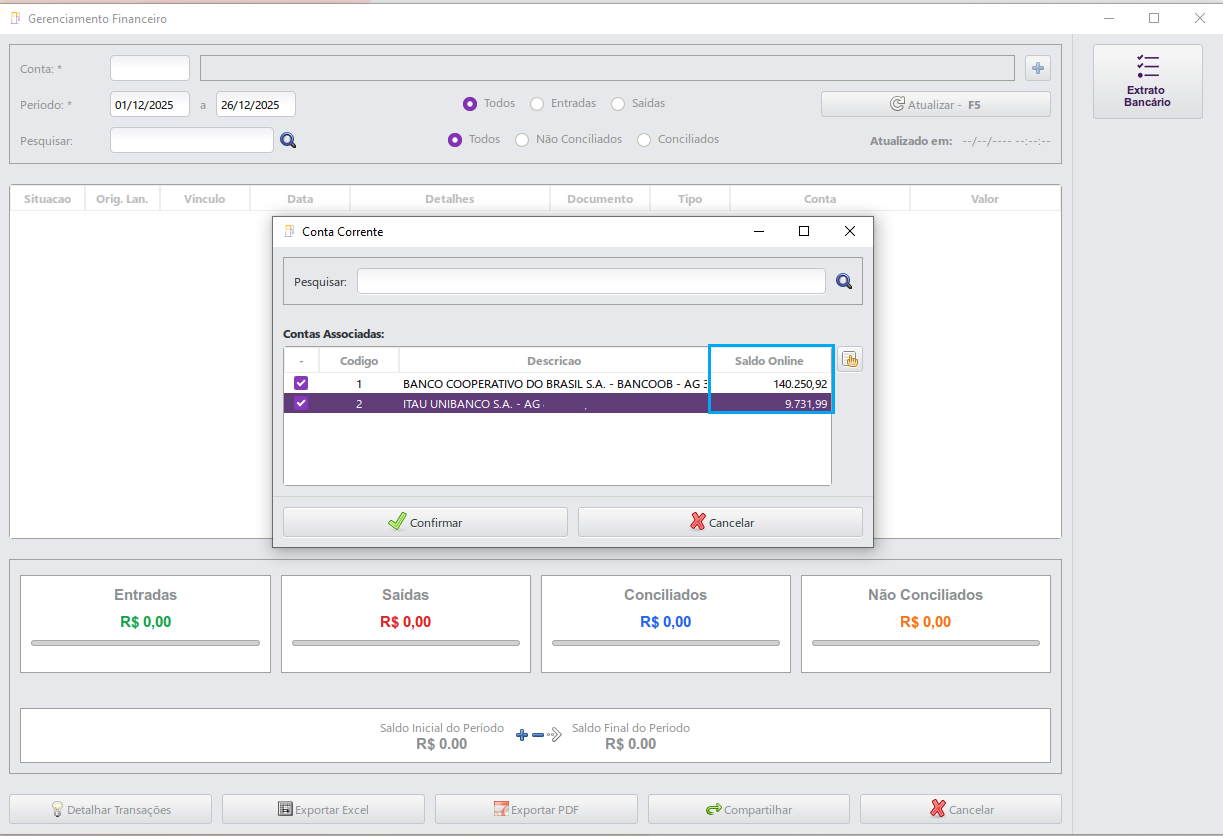
Task: Click the Atualizar F5 button
Action: pyautogui.click(x=936, y=104)
